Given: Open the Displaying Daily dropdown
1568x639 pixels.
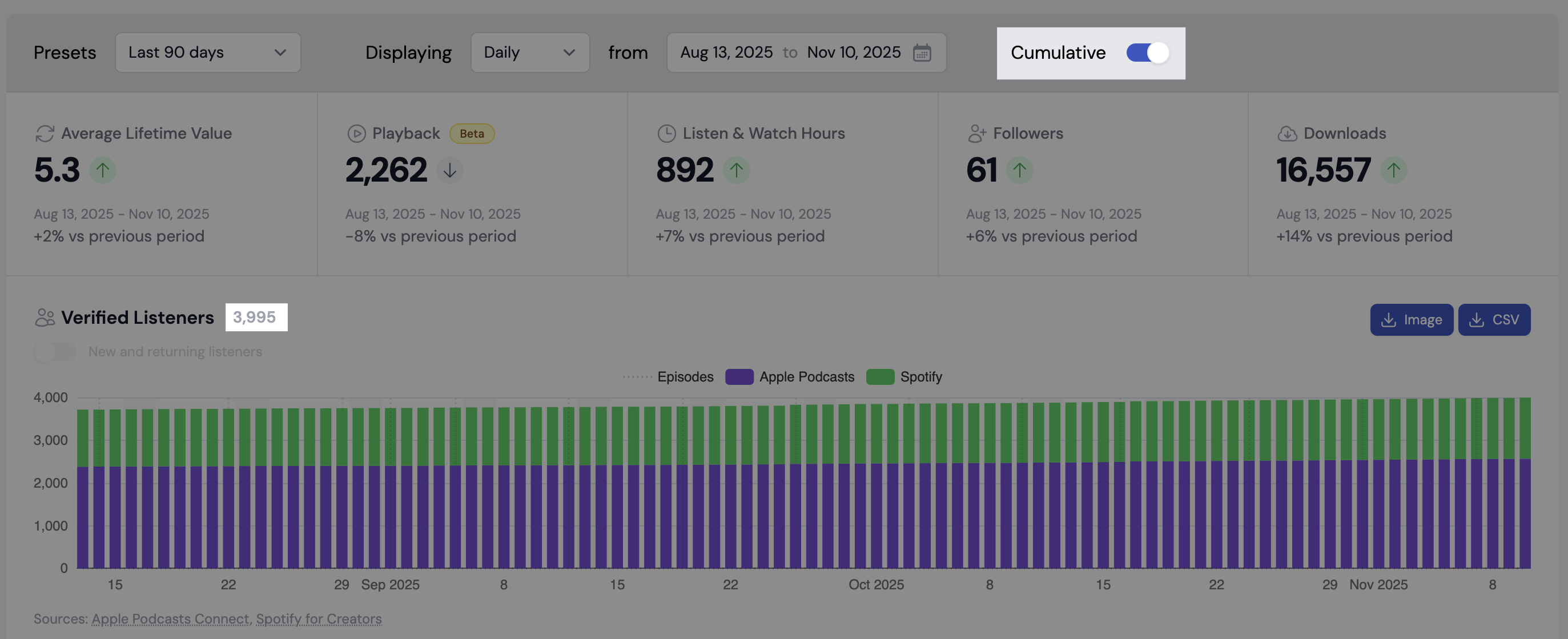Looking at the screenshot, I should tap(529, 53).
